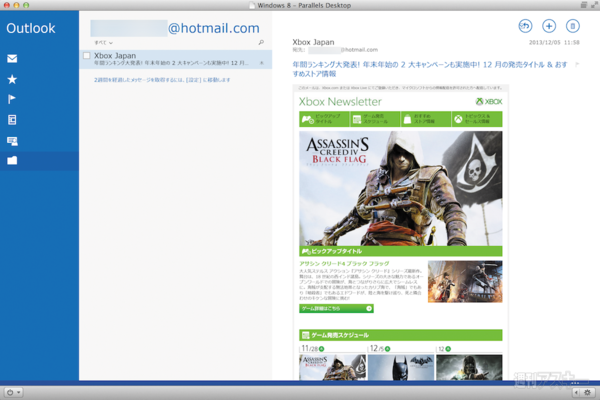
Task: Click the Outlook account title in sidebar
Action: 31,28
